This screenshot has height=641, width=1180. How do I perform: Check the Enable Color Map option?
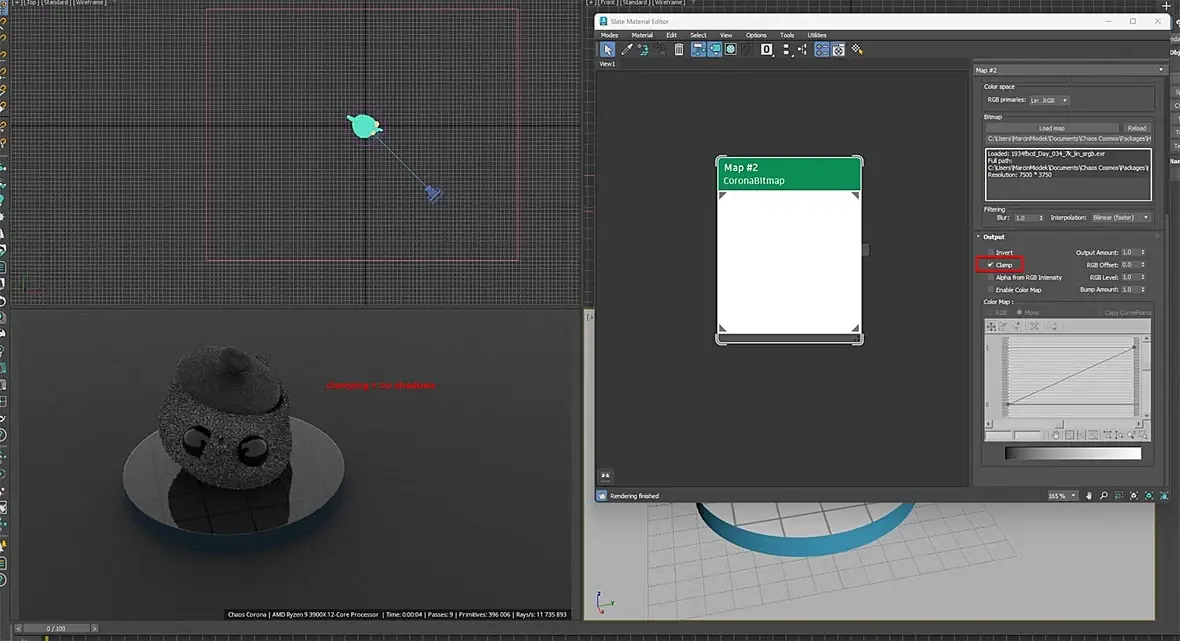[x=991, y=290]
